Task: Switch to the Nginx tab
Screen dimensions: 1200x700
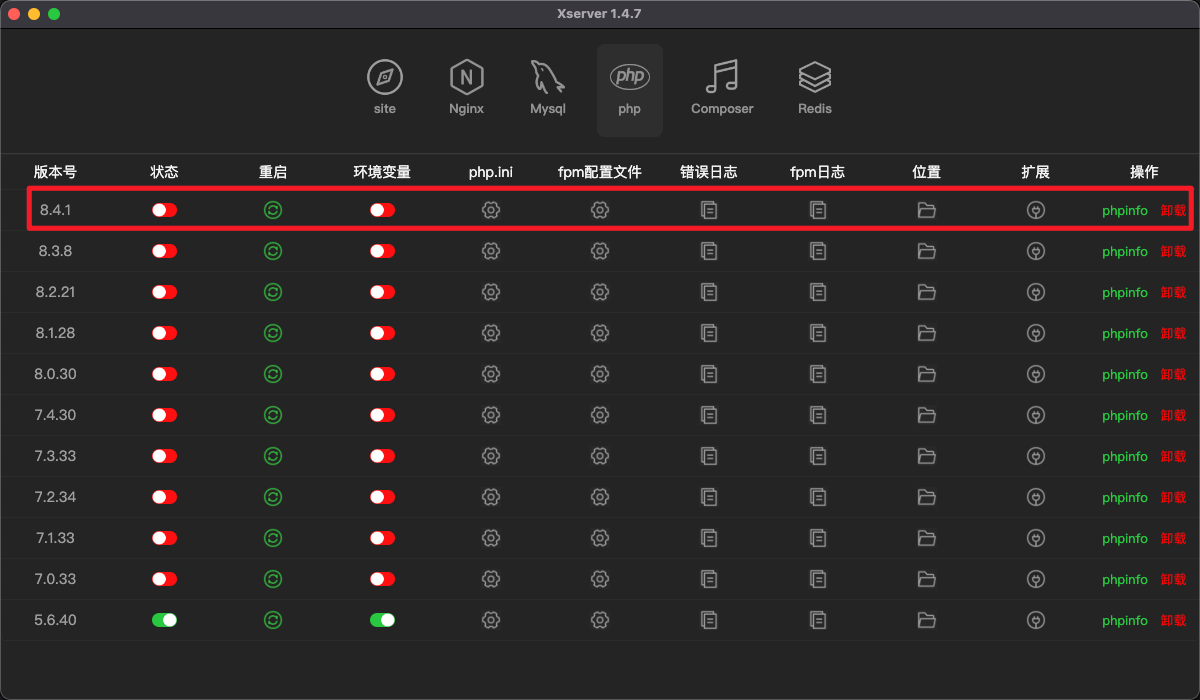Action: 467,89
